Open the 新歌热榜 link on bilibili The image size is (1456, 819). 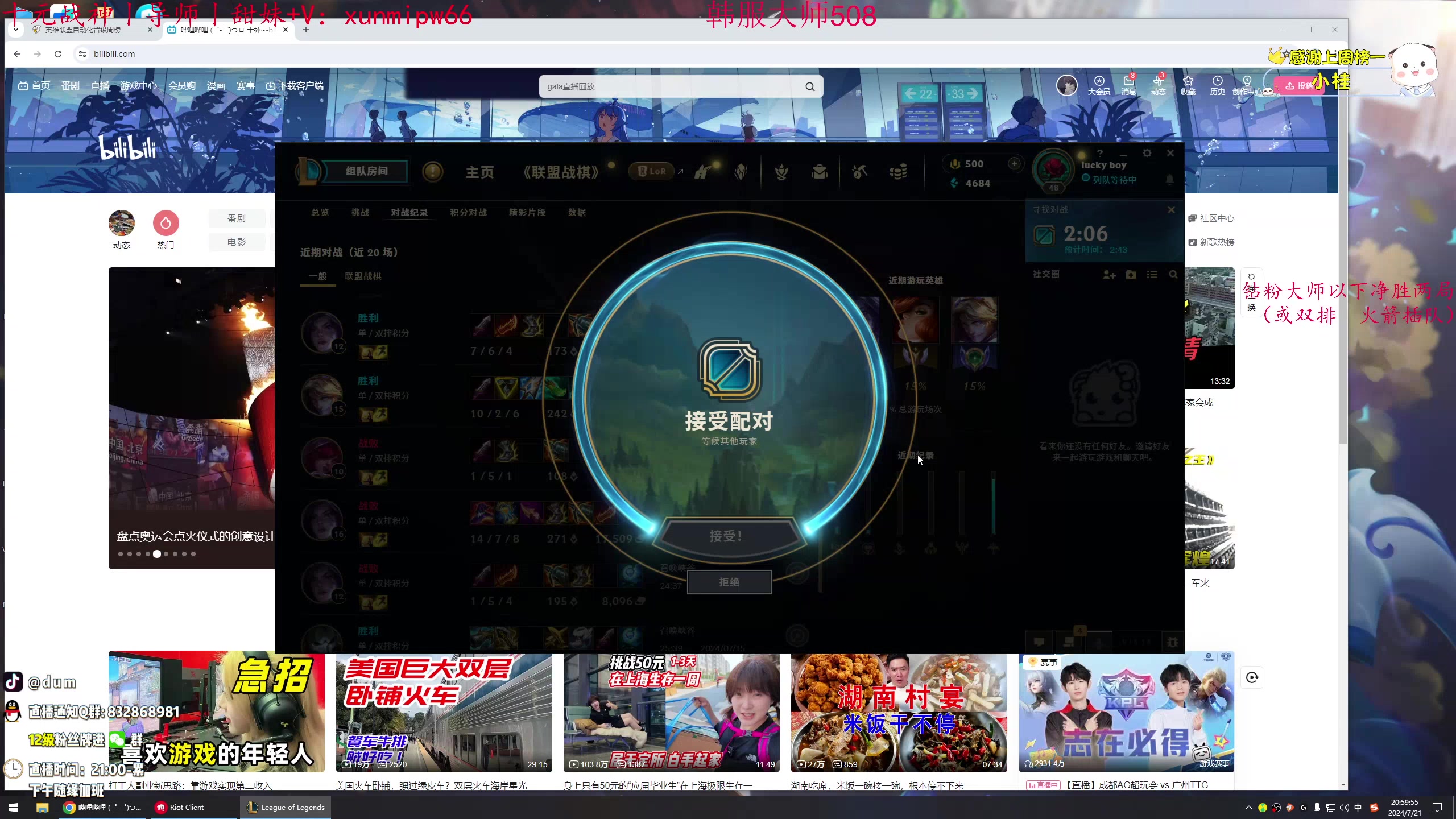pos(1211,242)
